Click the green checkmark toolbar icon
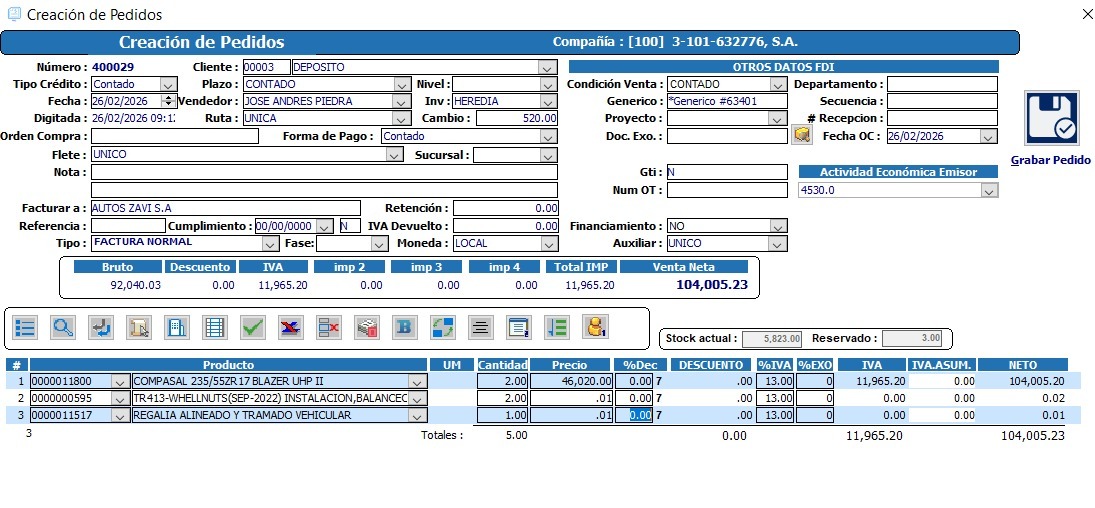The width and height of the screenshot is (1095, 508). pyautogui.click(x=253, y=327)
